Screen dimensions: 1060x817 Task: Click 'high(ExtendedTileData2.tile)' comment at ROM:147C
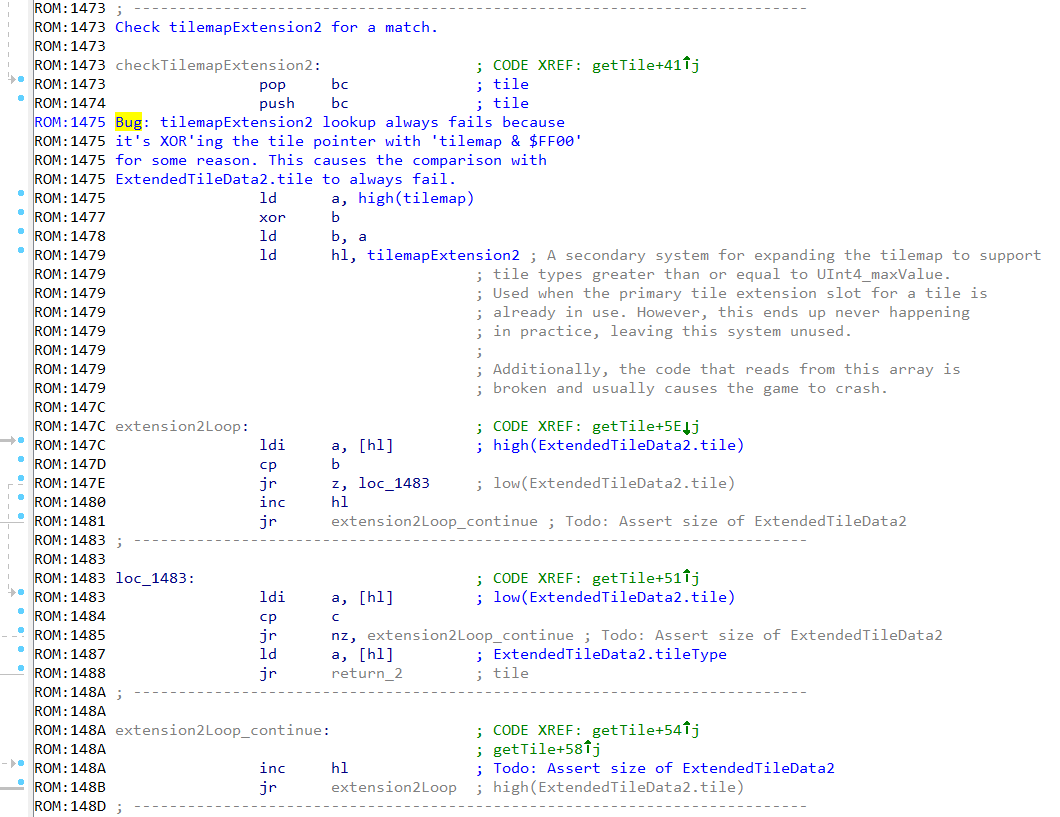click(x=619, y=445)
